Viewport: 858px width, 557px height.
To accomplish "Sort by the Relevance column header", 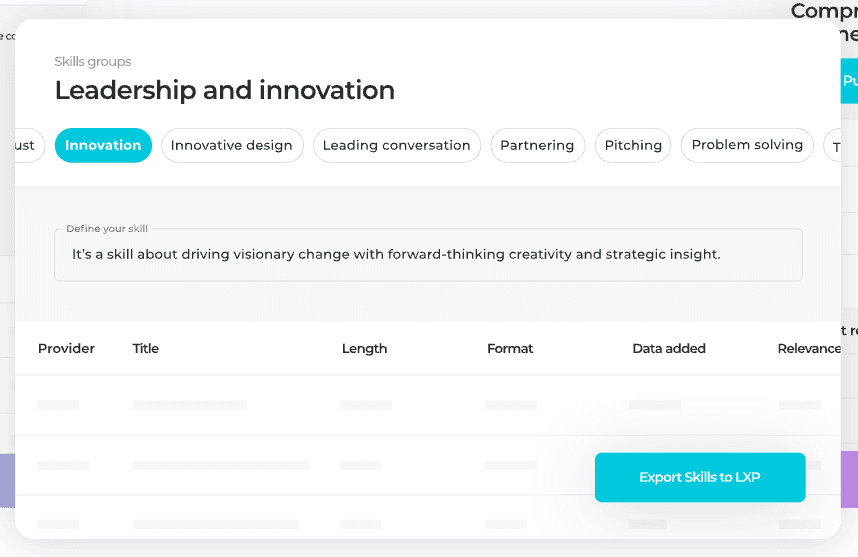I will tap(809, 349).
